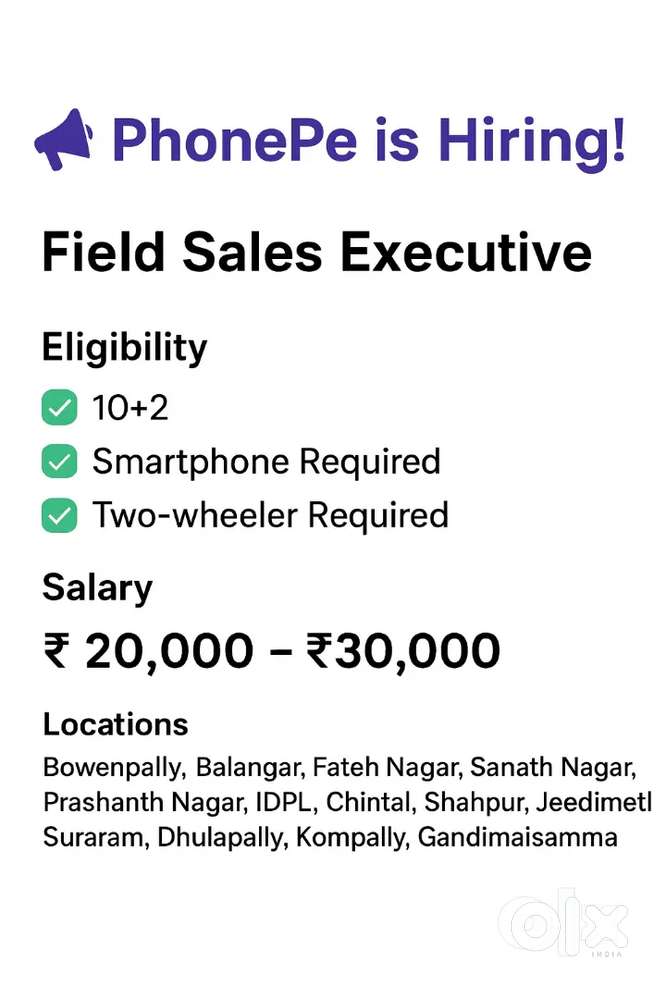The image size is (666, 999).
Task: Click the Sanath Nagar location name
Action: (x=552, y=768)
